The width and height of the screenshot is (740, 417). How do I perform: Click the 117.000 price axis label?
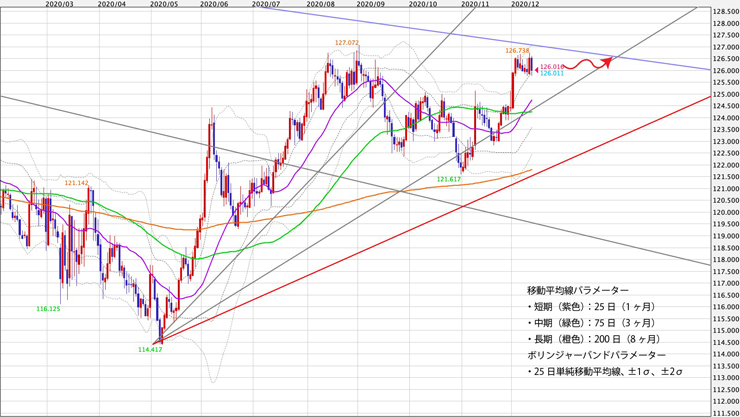pyautogui.click(x=727, y=284)
